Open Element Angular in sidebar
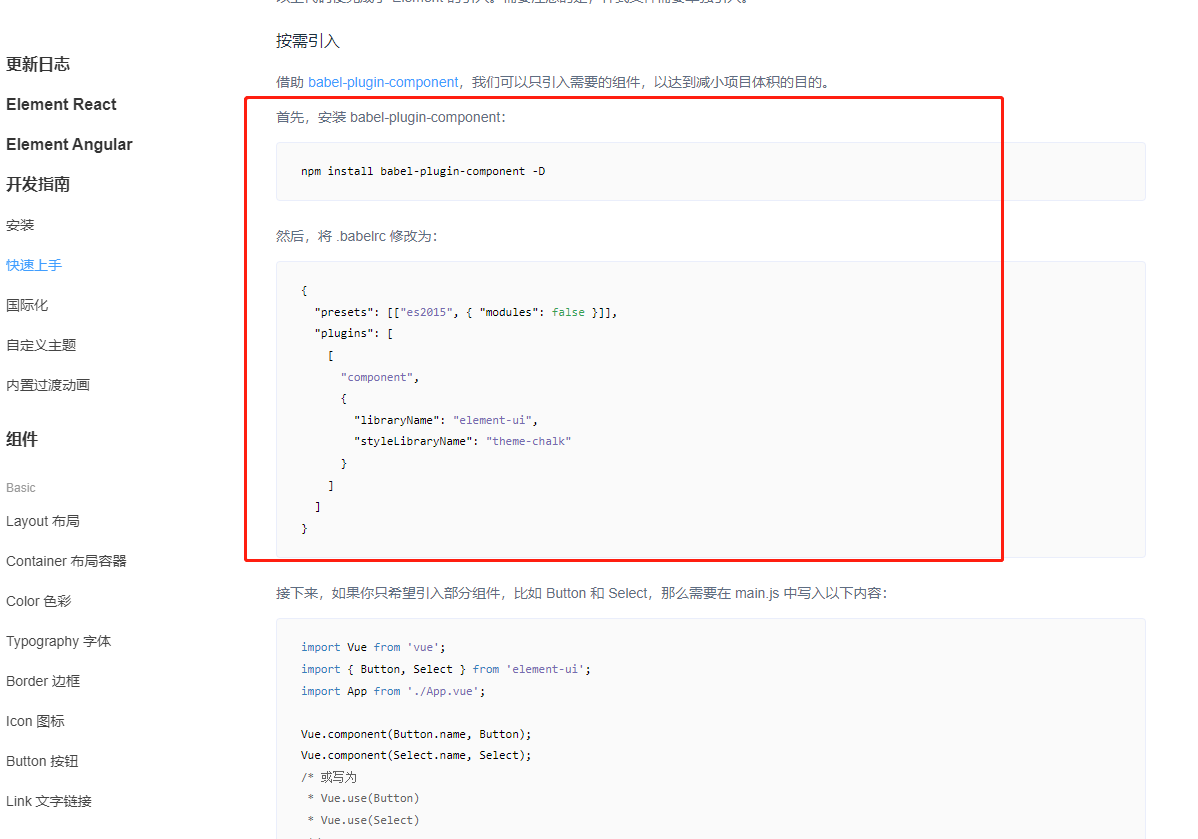Viewport: 1198px width, 839px height. (x=69, y=144)
